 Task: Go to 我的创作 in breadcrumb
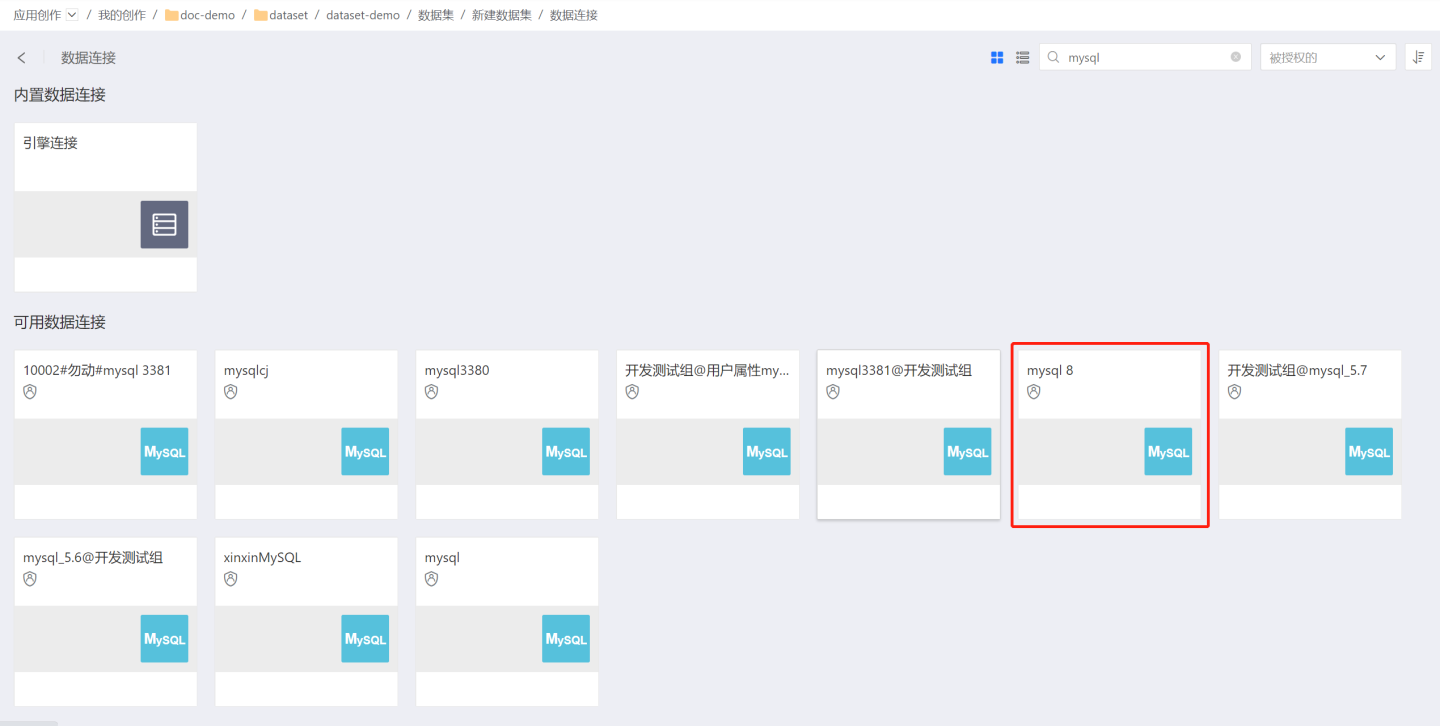pyautogui.click(x=121, y=15)
